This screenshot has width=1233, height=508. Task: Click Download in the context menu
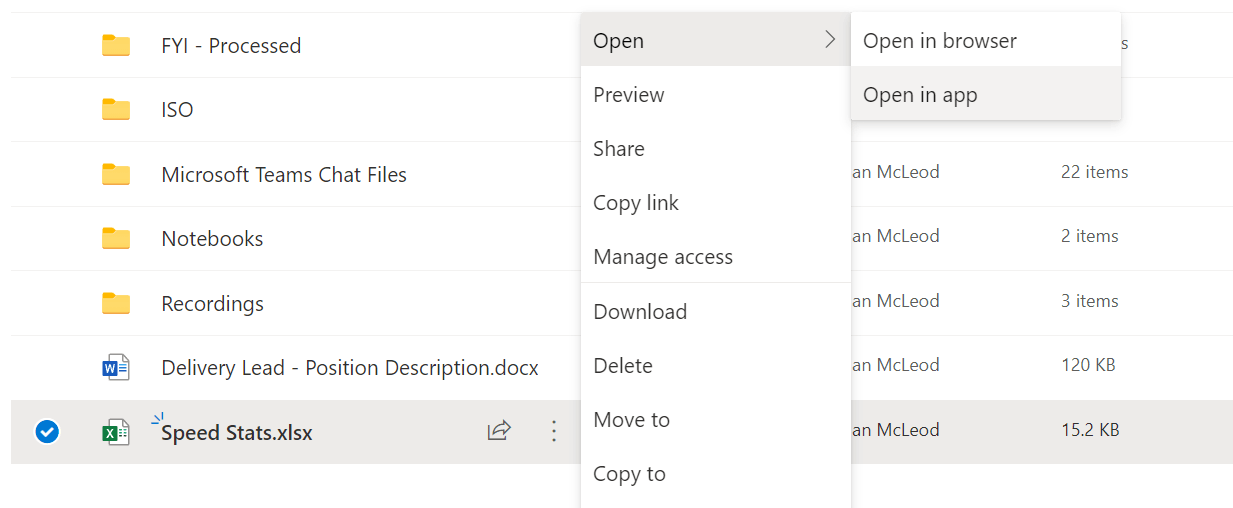point(639,312)
